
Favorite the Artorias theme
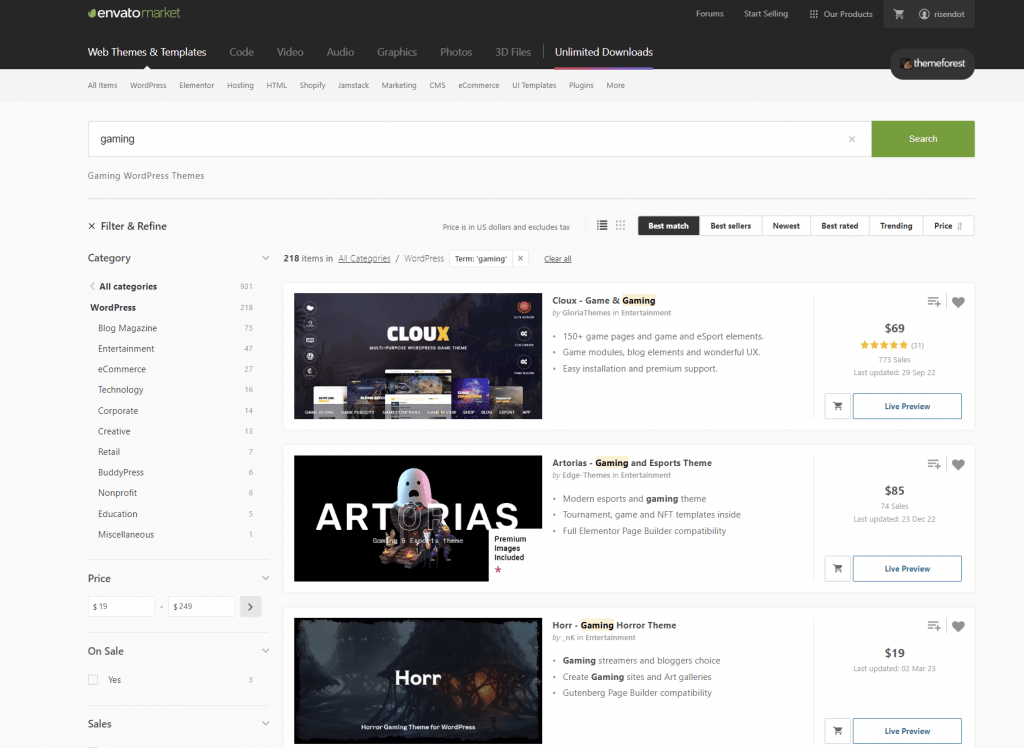point(958,464)
